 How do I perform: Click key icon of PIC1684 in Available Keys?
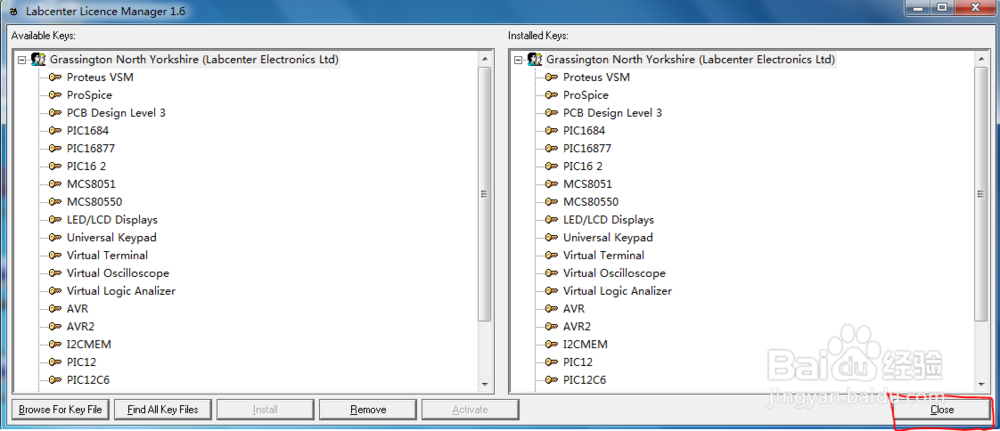(x=55, y=131)
